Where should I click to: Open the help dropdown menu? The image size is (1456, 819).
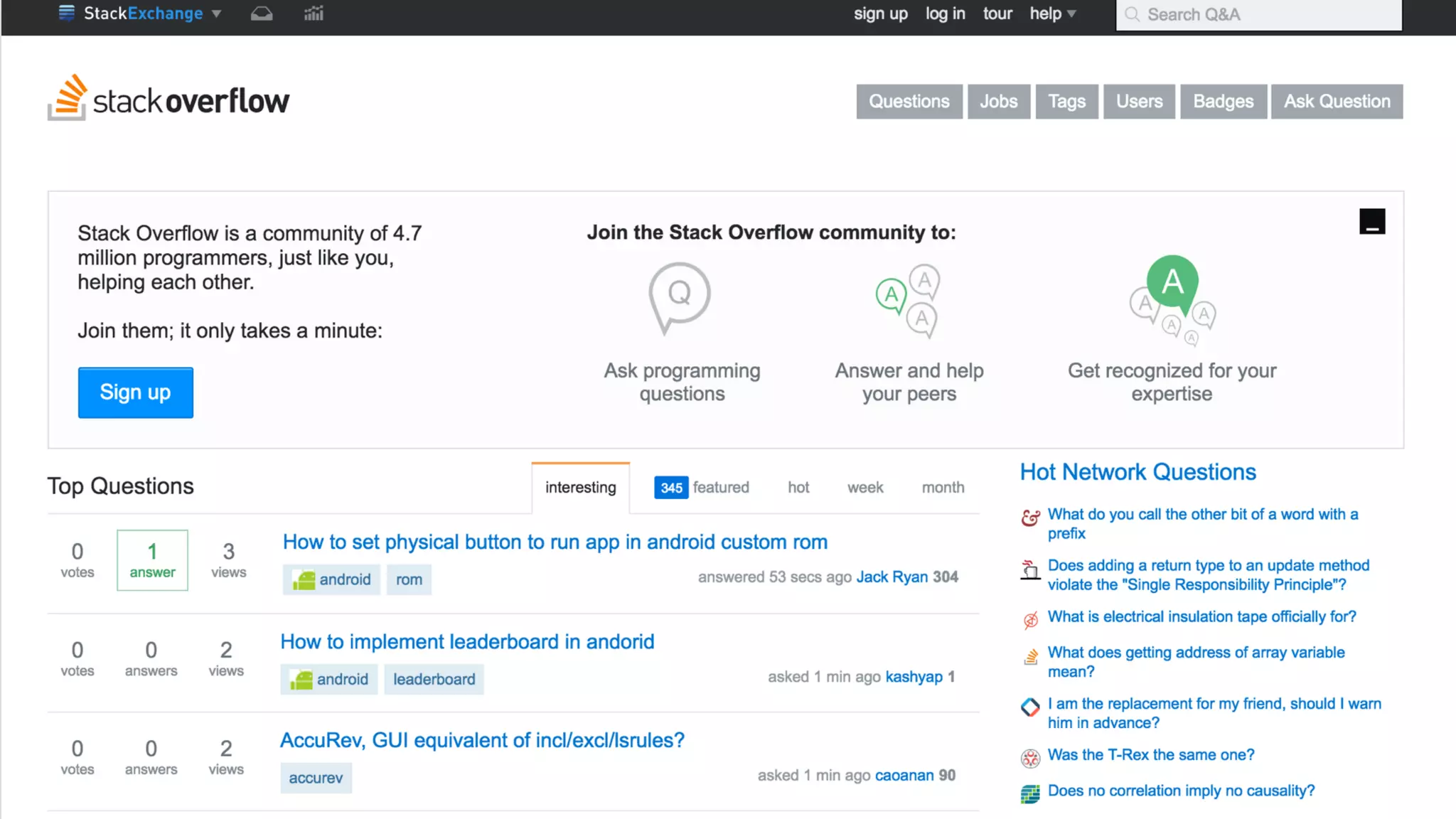click(1053, 14)
